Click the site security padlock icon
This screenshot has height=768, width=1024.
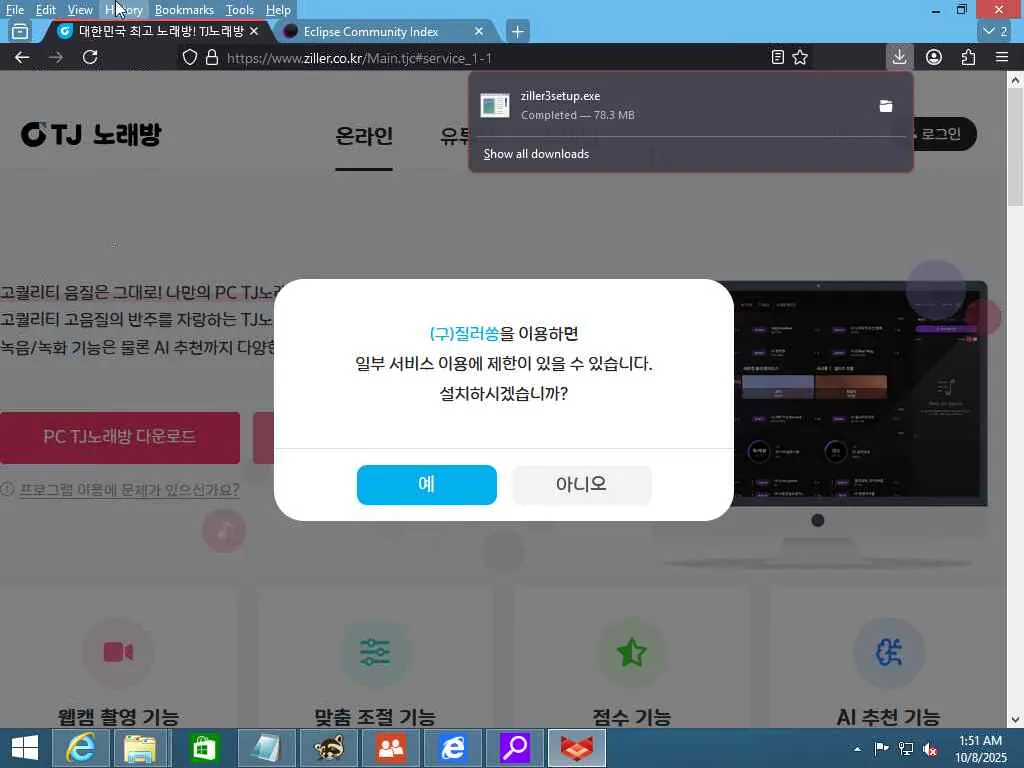click(x=212, y=57)
